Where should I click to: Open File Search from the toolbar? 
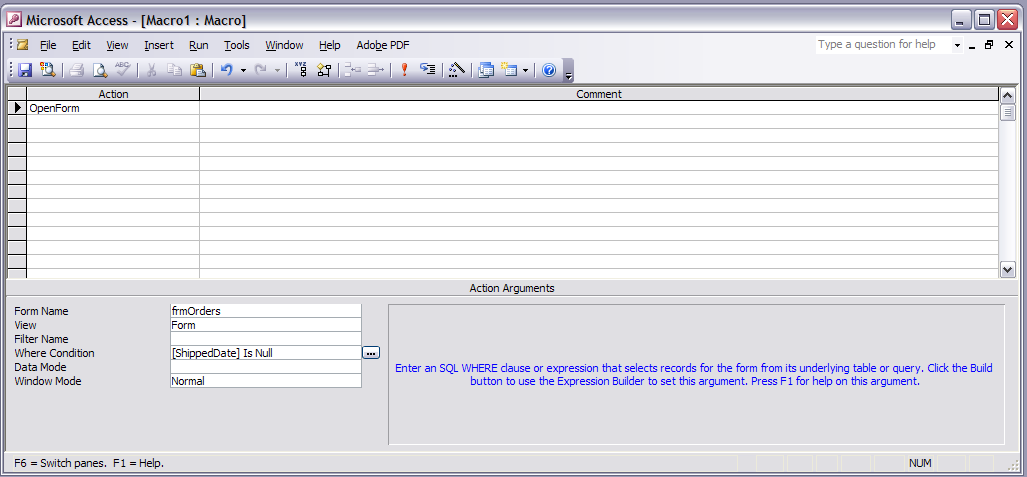[x=47, y=70]
